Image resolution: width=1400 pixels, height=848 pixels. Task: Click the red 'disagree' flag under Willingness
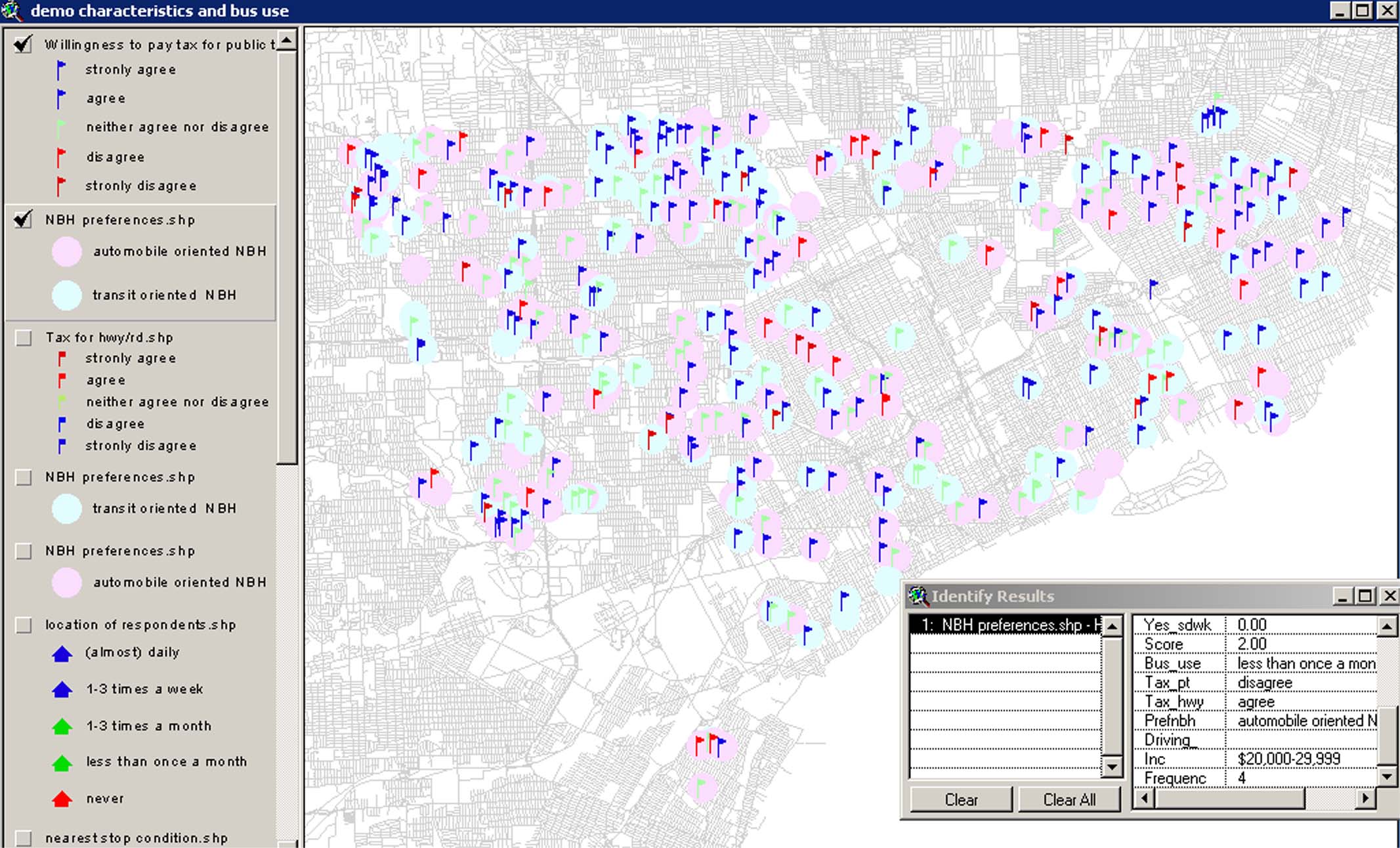point(61,157)
